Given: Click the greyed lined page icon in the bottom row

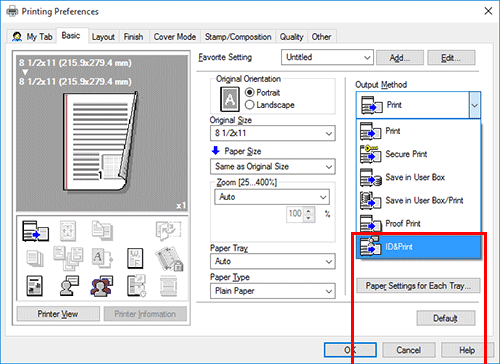Looking at the screenshot, I should pos(168,286).
